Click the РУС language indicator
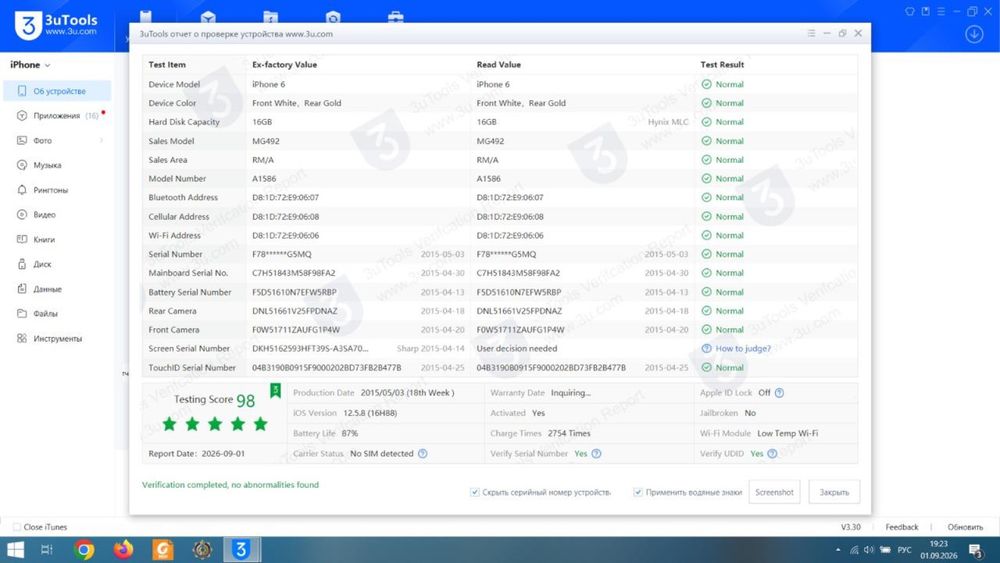1000x563 pixels. [x=904, y=550]
